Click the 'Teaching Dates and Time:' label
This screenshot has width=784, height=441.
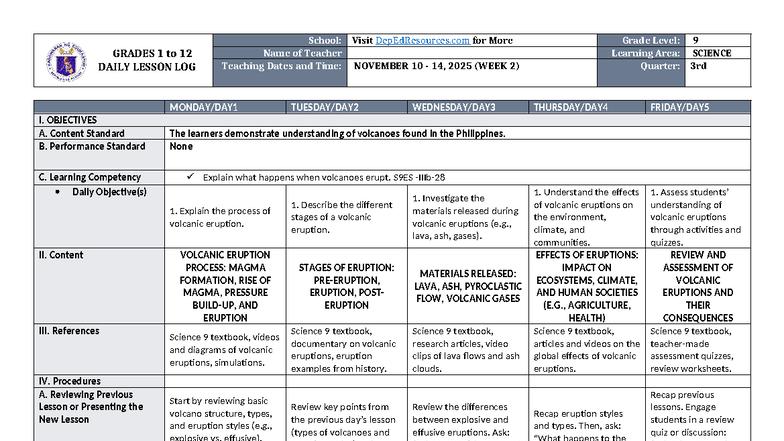(x=282, y=66)
